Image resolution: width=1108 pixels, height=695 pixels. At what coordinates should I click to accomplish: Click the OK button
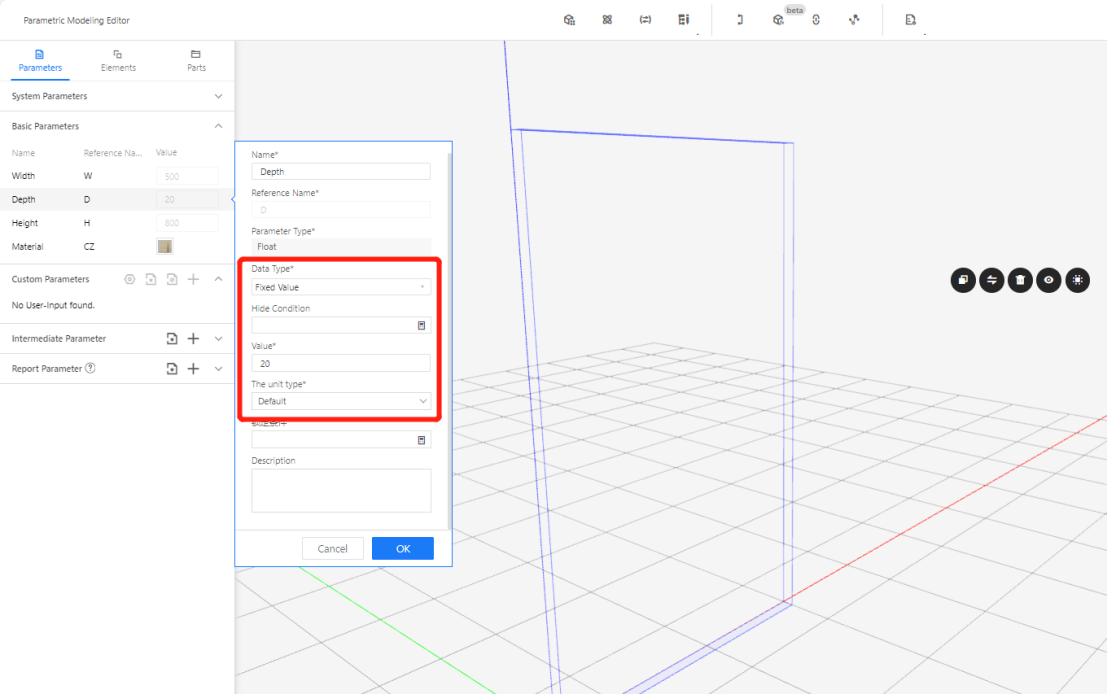click(x=402, y=548)
